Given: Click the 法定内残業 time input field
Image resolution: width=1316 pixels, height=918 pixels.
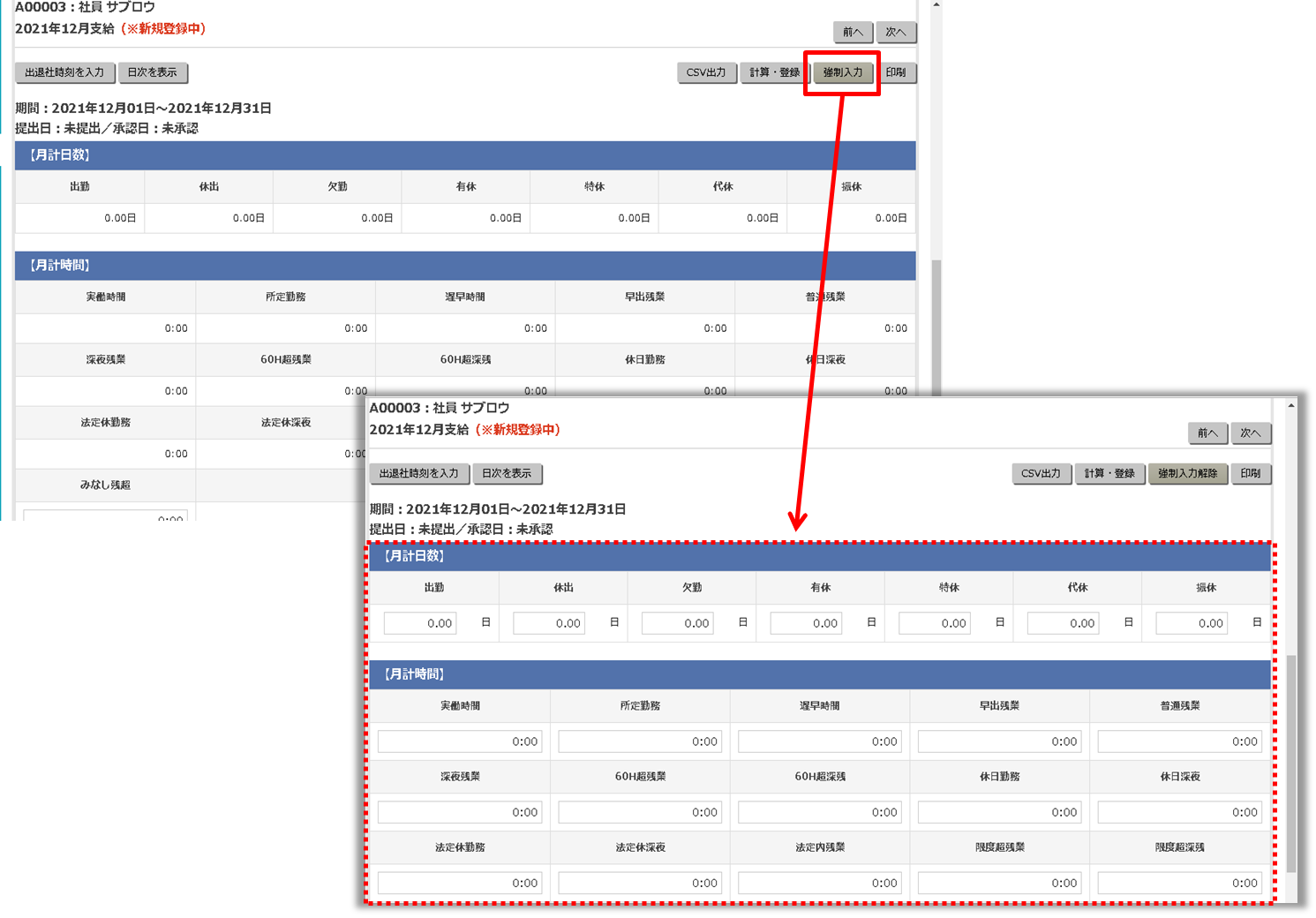Looking at the screenshot, I should 819,883.
